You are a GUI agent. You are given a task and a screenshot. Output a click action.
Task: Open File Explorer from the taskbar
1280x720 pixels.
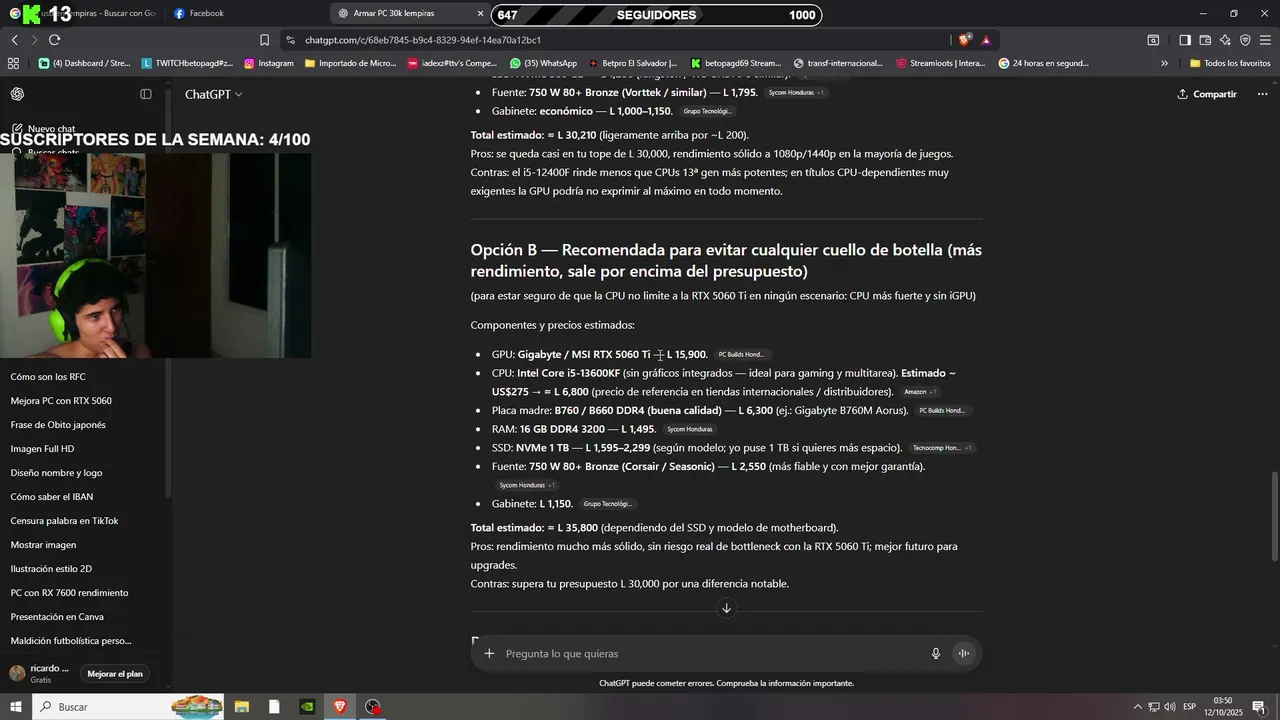[242, 707]
